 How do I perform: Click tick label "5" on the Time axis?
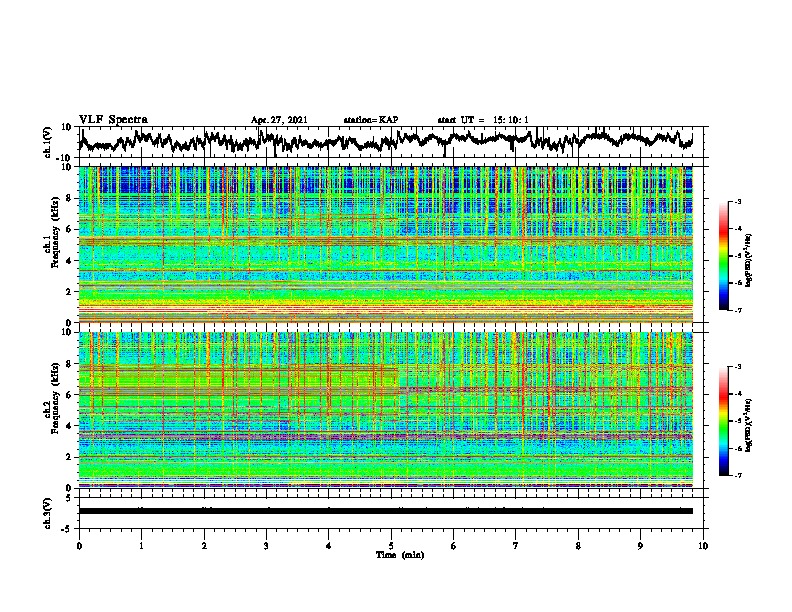click(391, 546)
